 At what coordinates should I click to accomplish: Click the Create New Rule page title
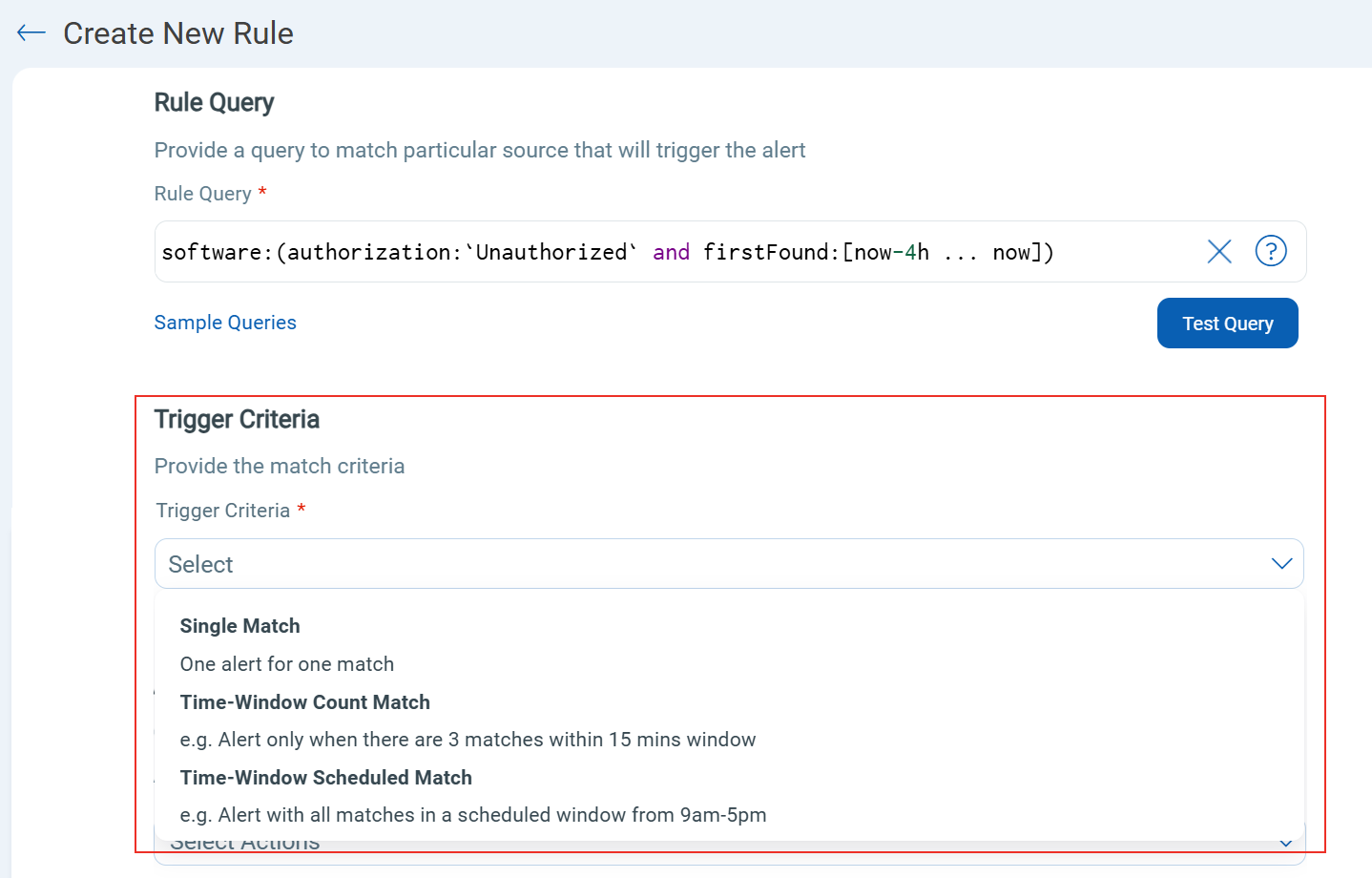tap(178, 33)
